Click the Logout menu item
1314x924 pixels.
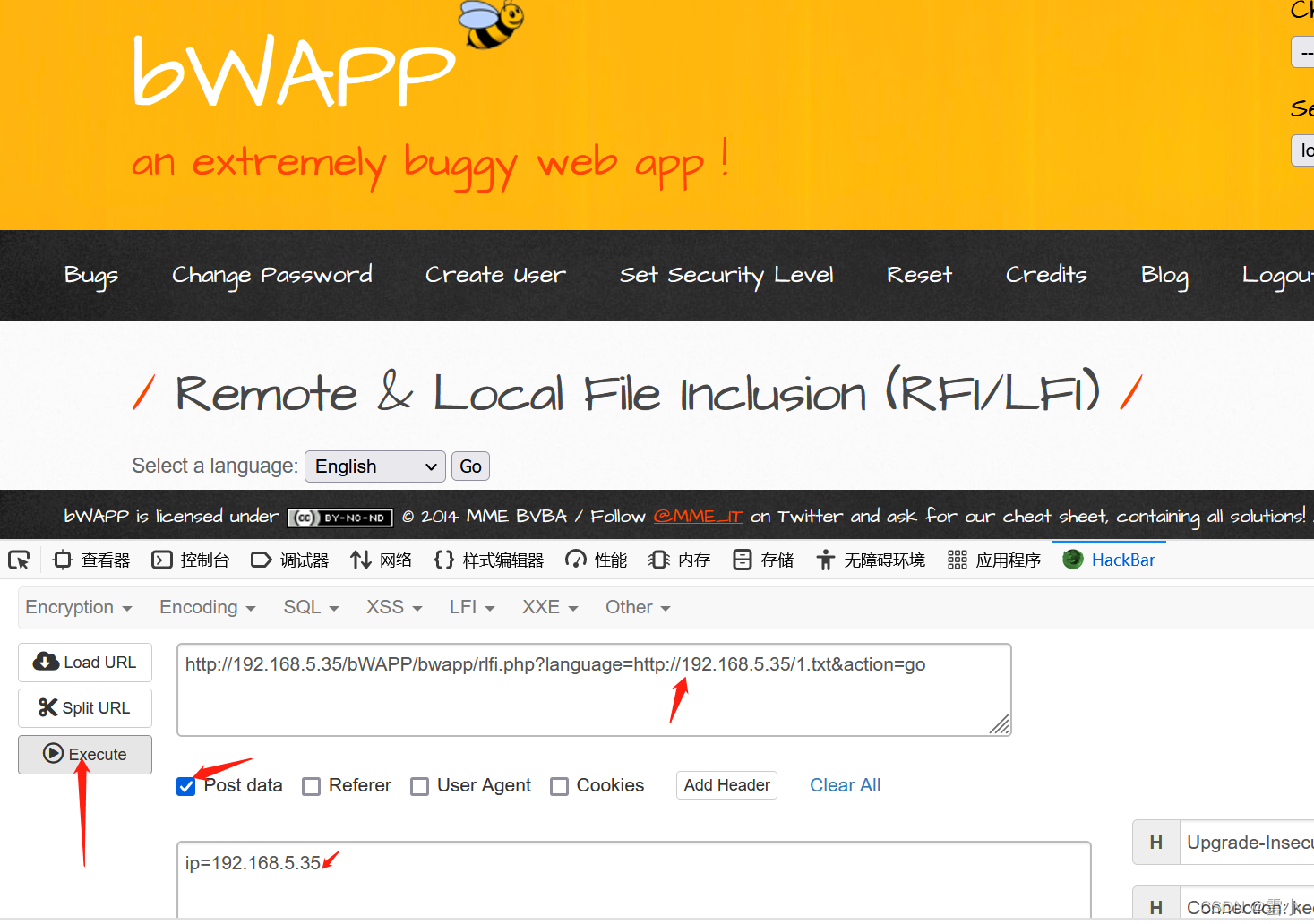1278,276
